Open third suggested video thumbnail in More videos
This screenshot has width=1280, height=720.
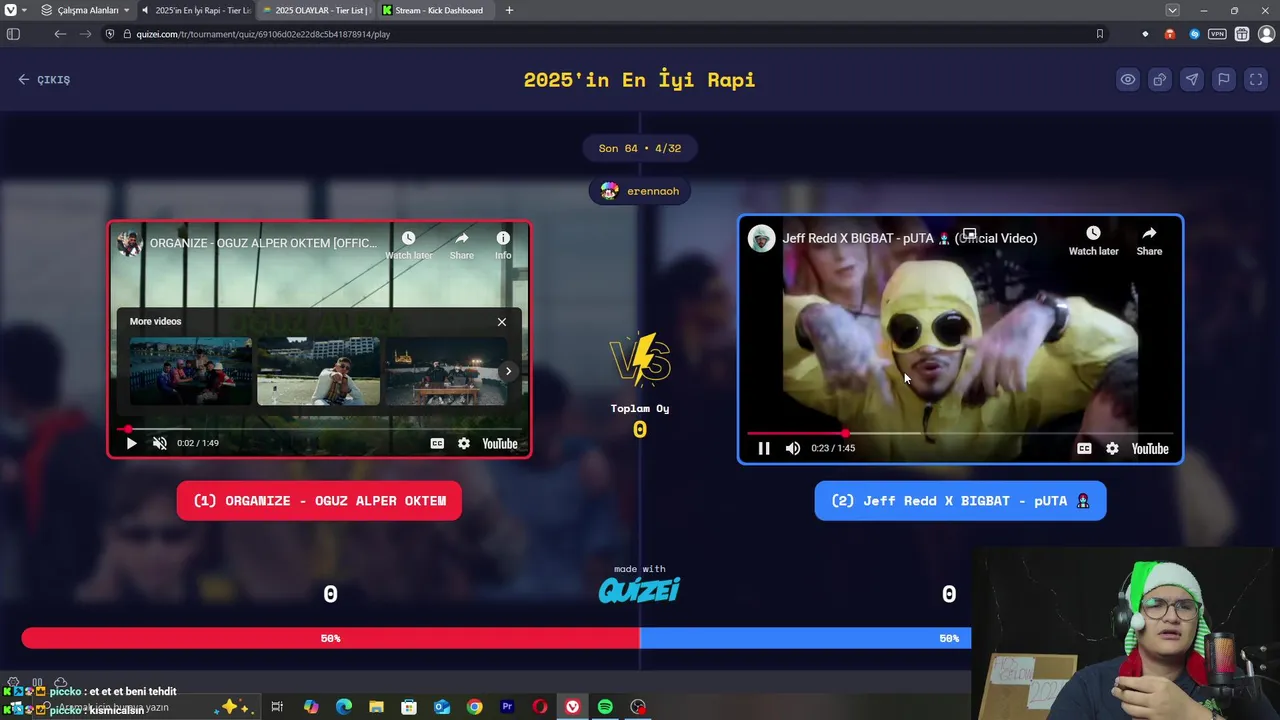(445, 371)
